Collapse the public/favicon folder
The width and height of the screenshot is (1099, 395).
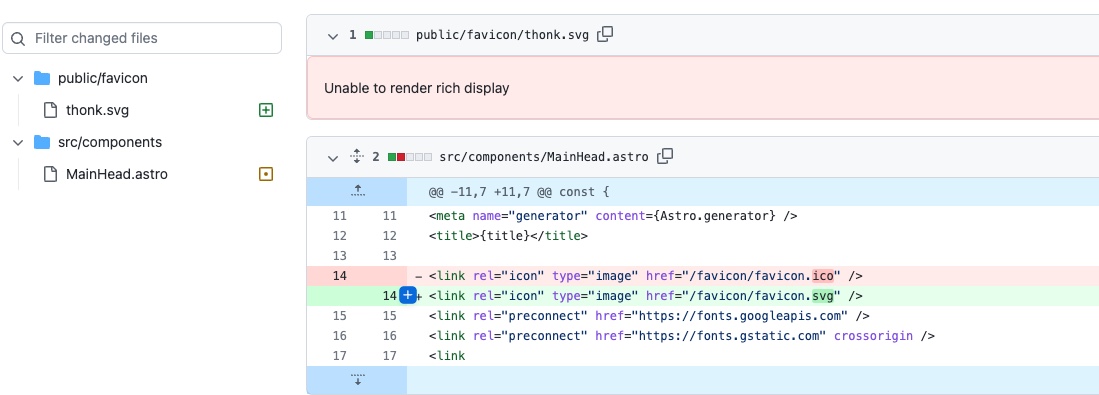click(18, 78)
